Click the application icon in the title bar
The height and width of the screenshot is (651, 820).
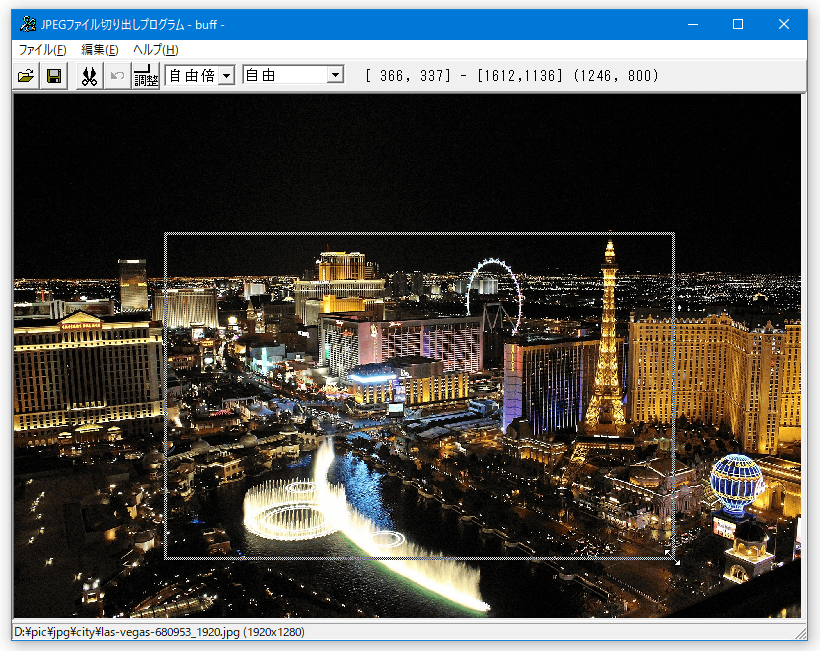28,24
